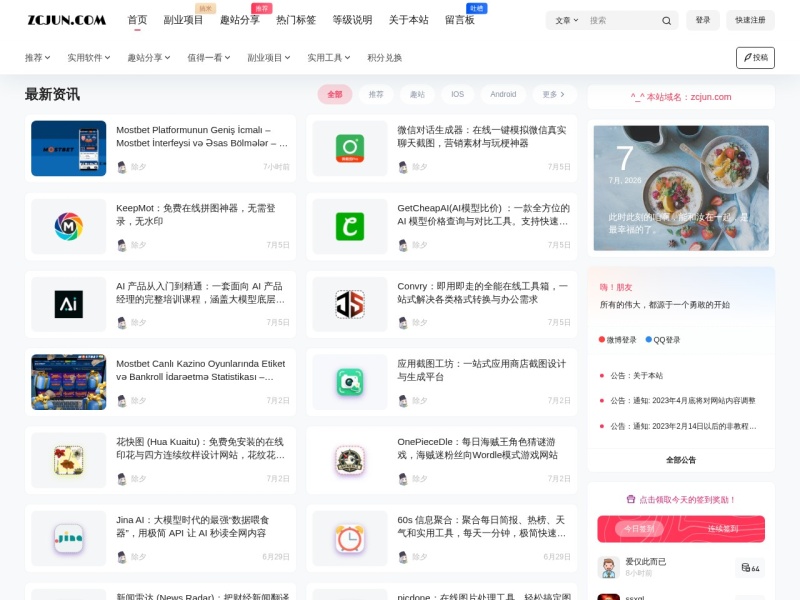Click the sign-in reward gift icon
This screenshot has width=800, height=600.
tap(631, 499)
